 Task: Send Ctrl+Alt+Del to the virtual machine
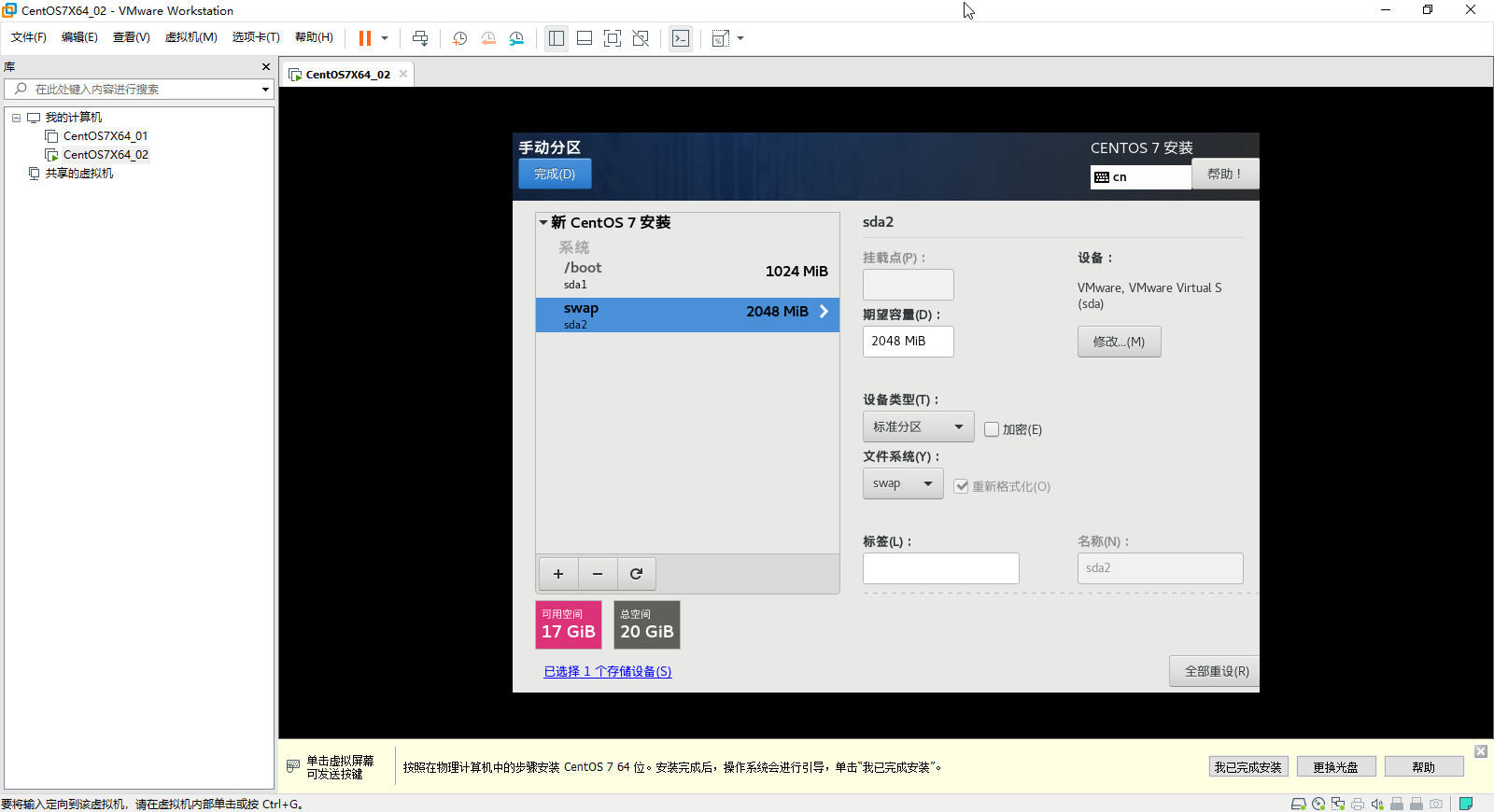point(420,38)
